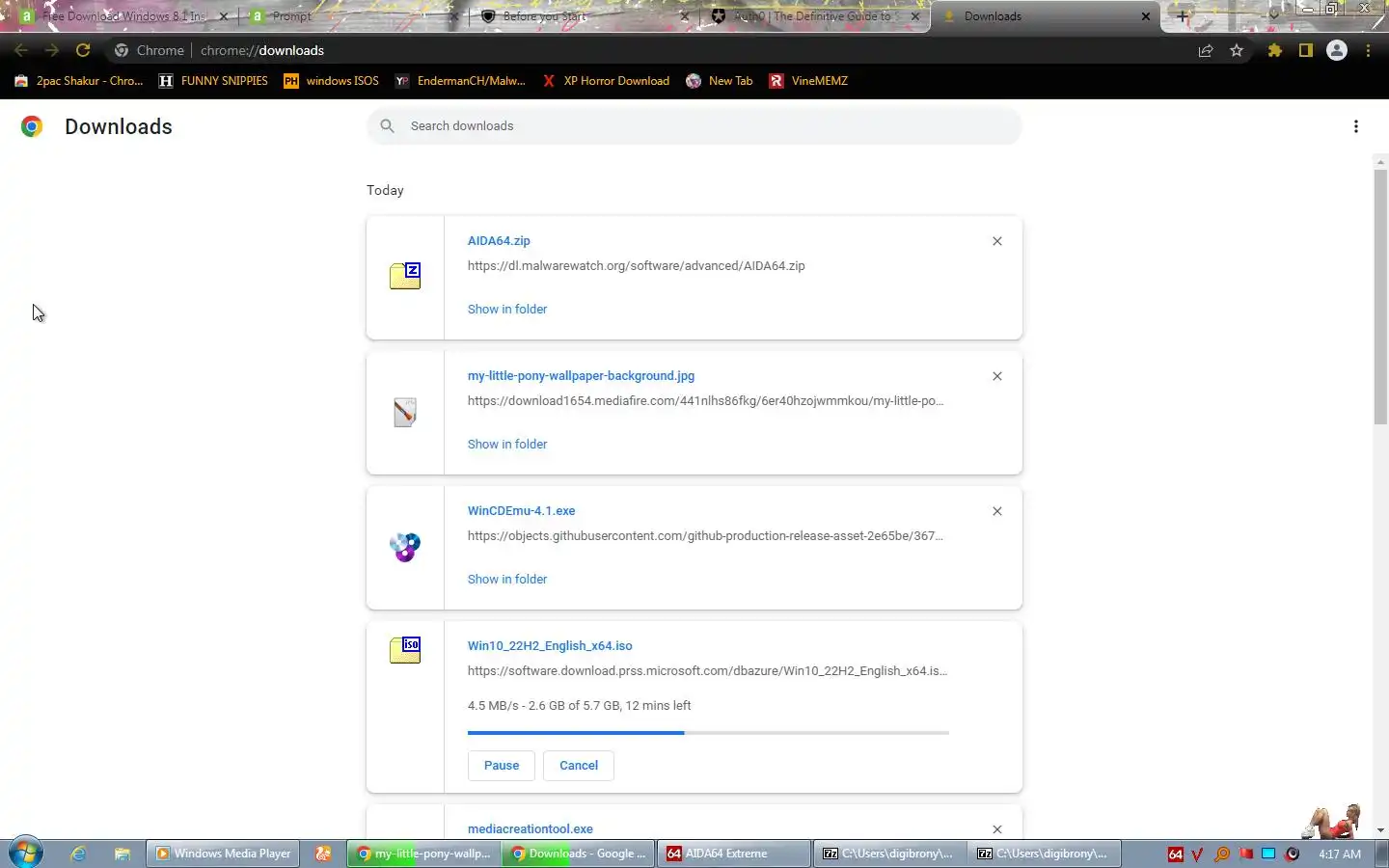The height and width of the screenshot is (868, 1389).
Task: Open the tab search dropdown arrow
Action: [x=1273, y=14]
